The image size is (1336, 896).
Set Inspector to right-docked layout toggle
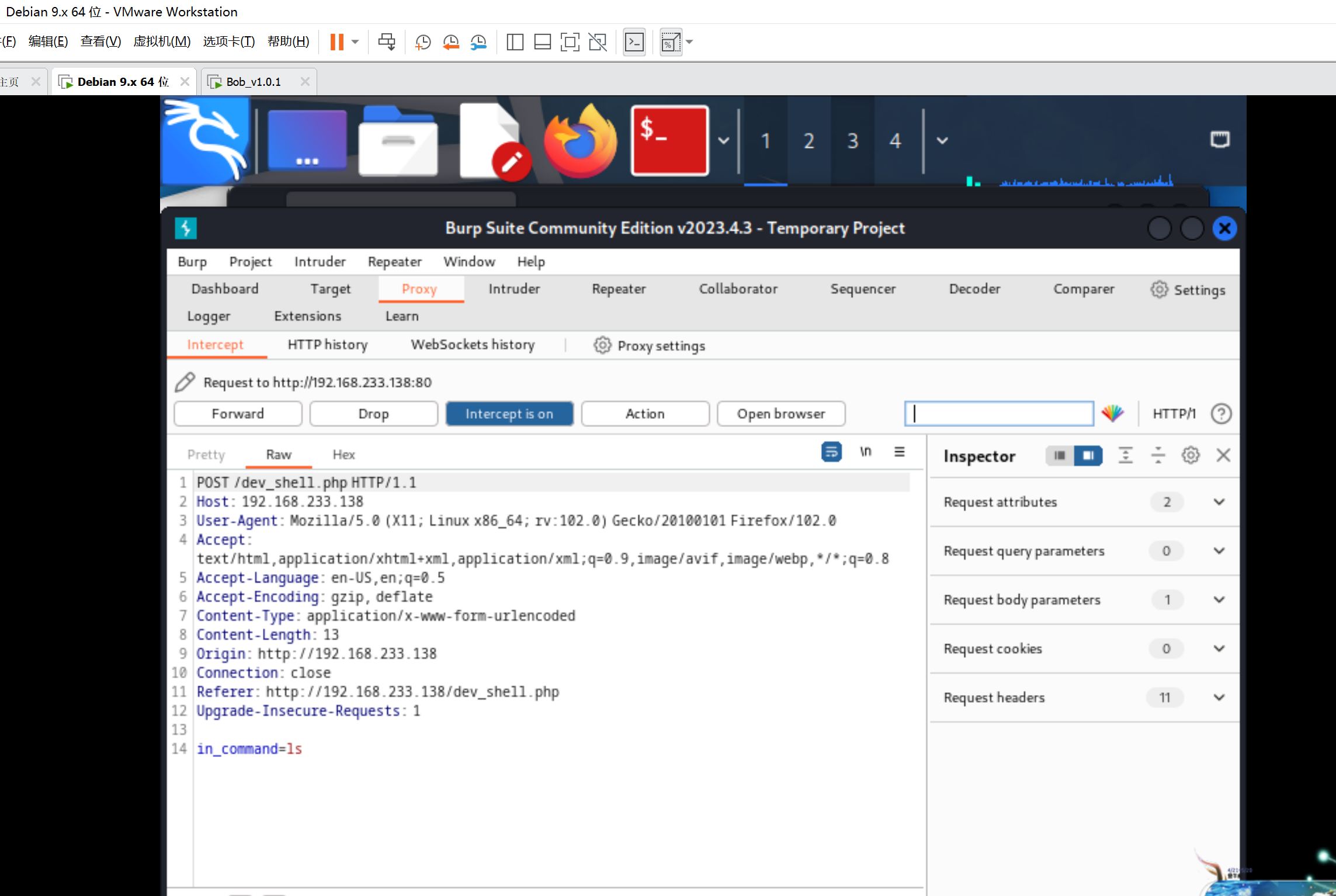tap(1088, 455)
